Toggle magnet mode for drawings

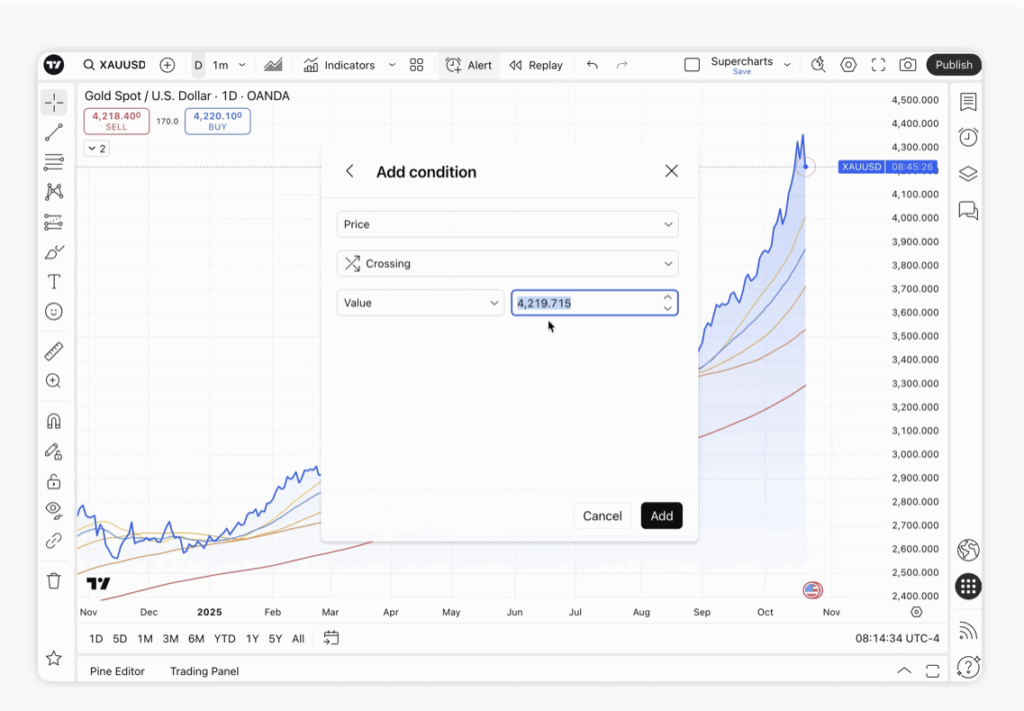54,421
